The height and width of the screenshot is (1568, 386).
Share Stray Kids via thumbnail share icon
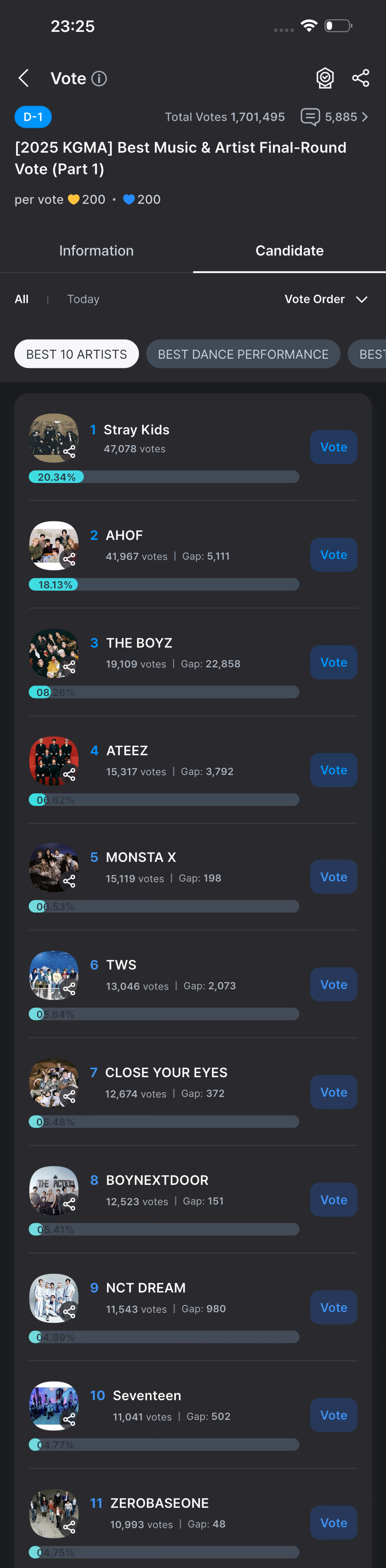click(70, 451)
